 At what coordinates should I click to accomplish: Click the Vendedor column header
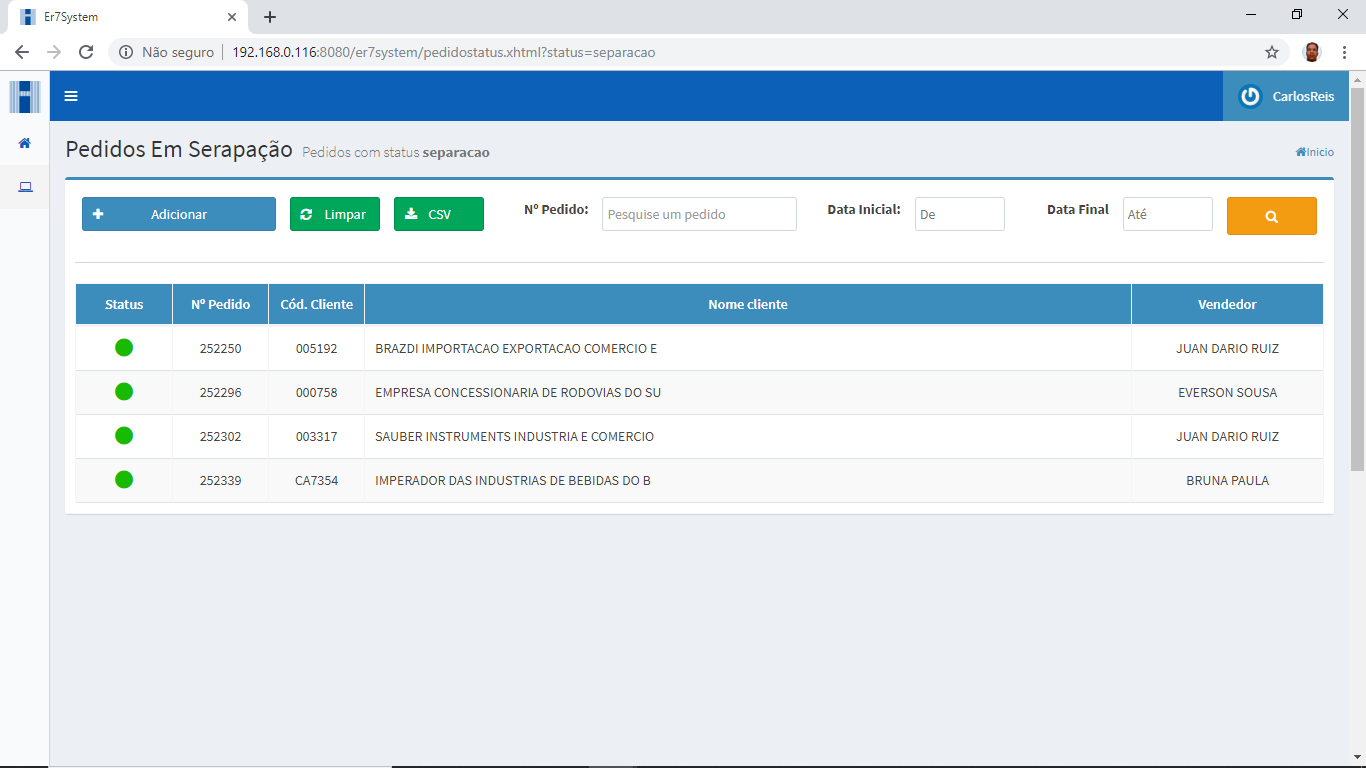[1227, 304]
